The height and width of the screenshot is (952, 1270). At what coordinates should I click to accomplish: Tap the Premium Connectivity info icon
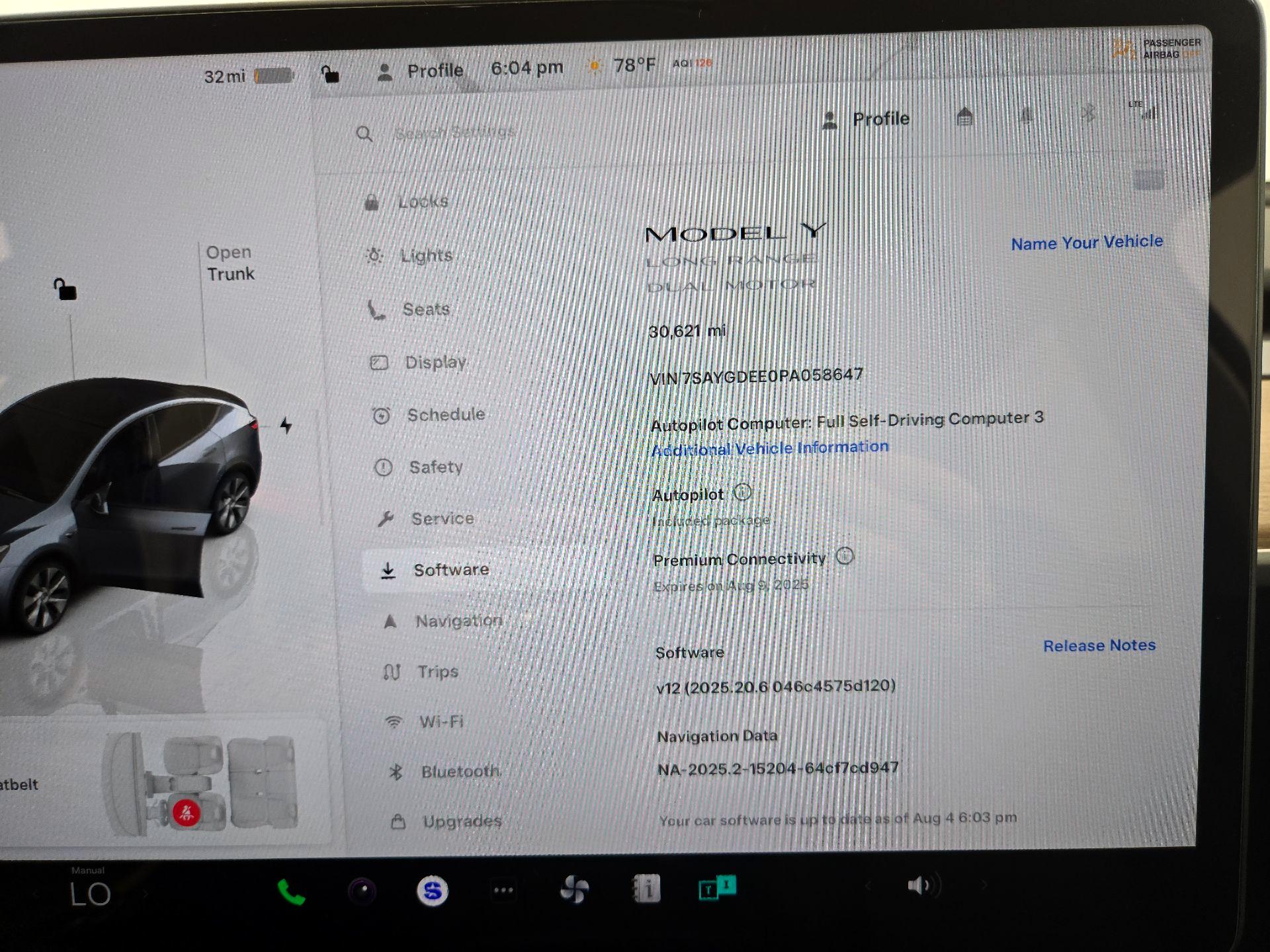coord(845,556)
